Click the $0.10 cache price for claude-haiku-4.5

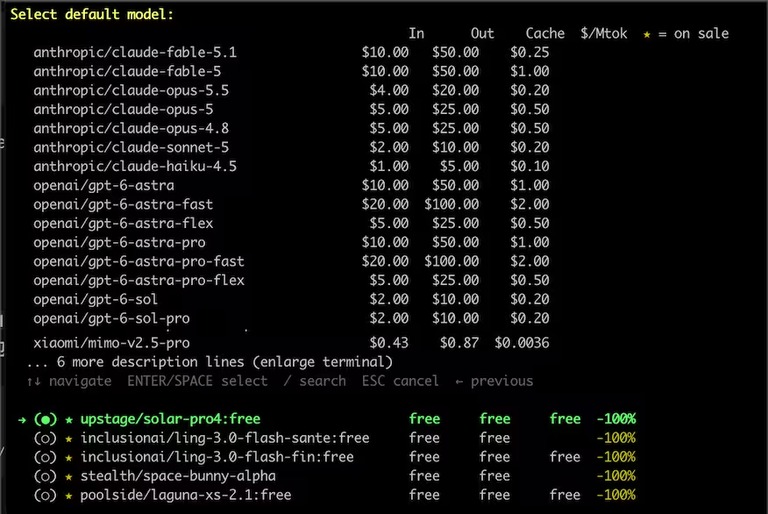click(530, 167)
